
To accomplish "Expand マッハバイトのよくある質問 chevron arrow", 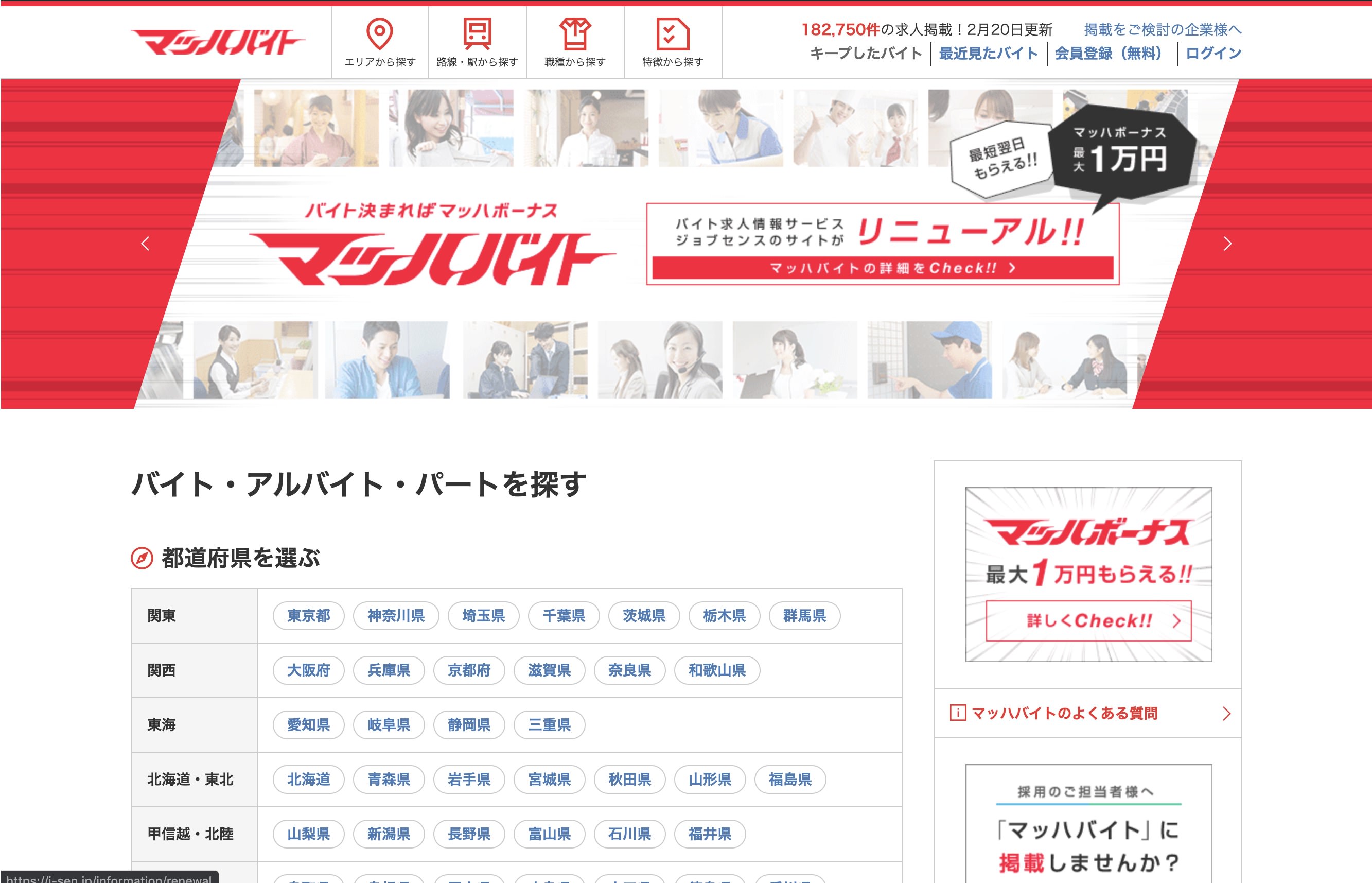I will [x=1226, y=713].
